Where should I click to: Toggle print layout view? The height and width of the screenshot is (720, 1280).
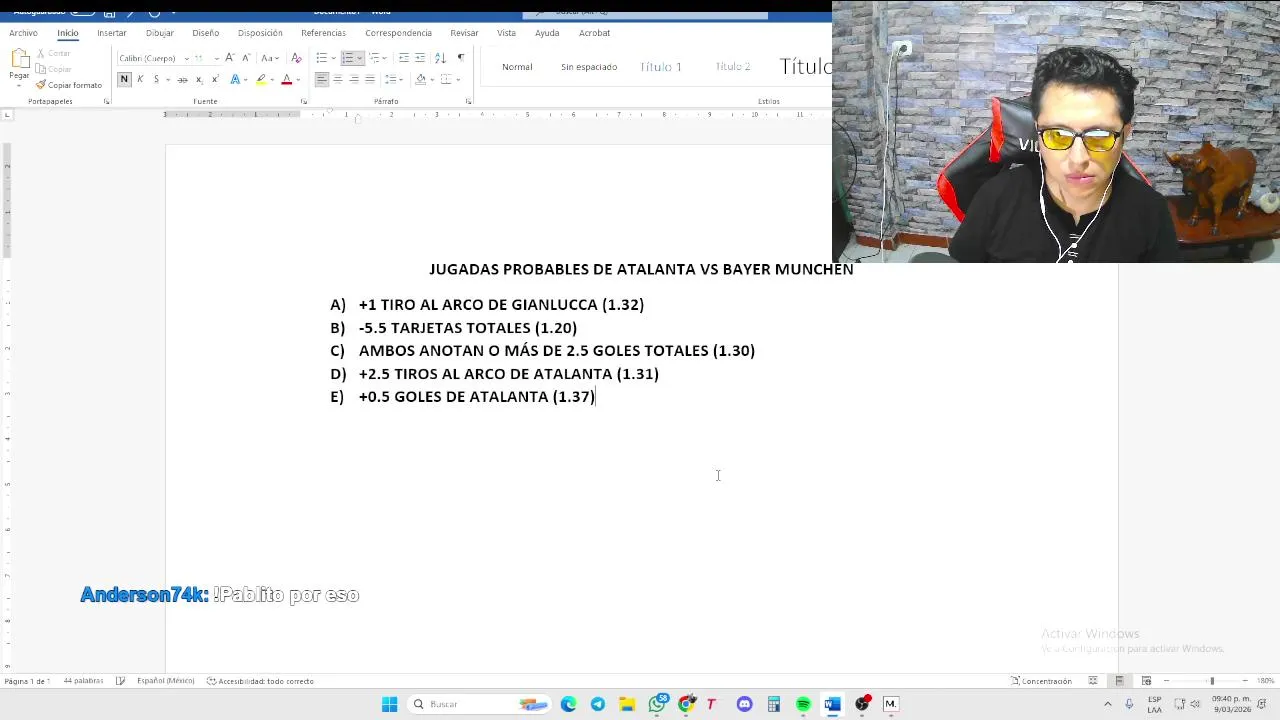(x=1119, y=681)
